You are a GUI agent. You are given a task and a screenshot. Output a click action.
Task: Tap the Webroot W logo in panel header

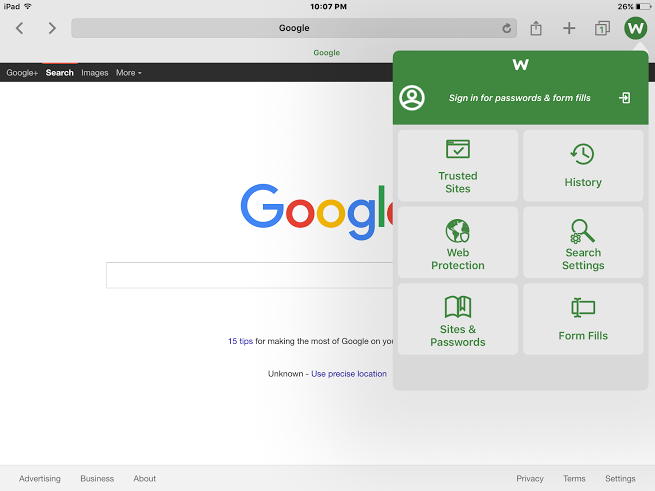[x=520, y=64]
